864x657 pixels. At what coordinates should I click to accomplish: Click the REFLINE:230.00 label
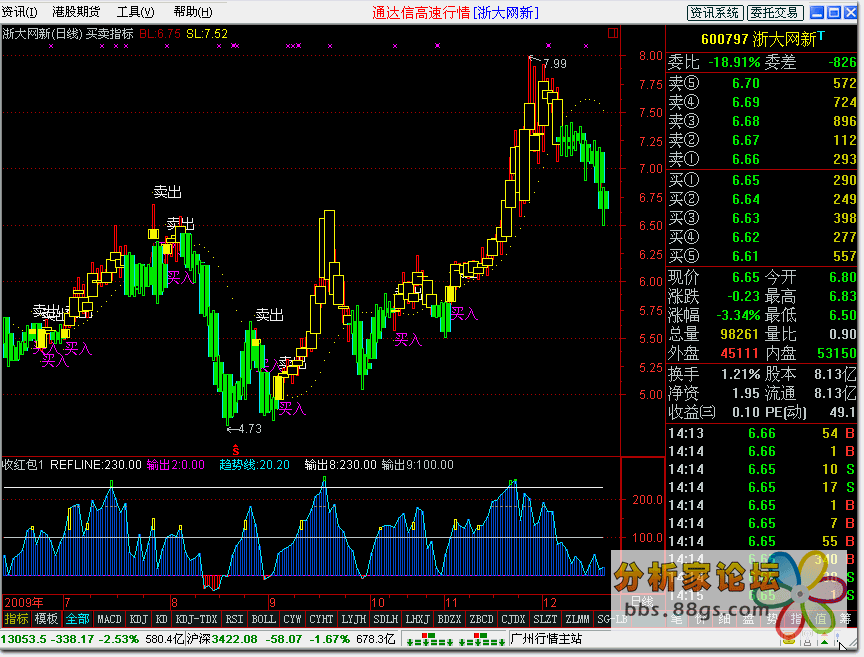[96, 465]
